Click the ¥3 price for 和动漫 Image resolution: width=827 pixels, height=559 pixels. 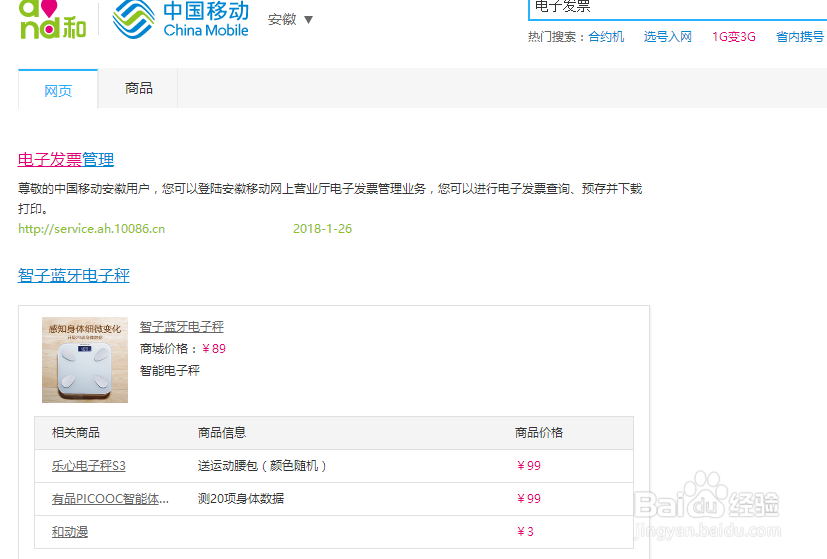click(x=525, y=532)
